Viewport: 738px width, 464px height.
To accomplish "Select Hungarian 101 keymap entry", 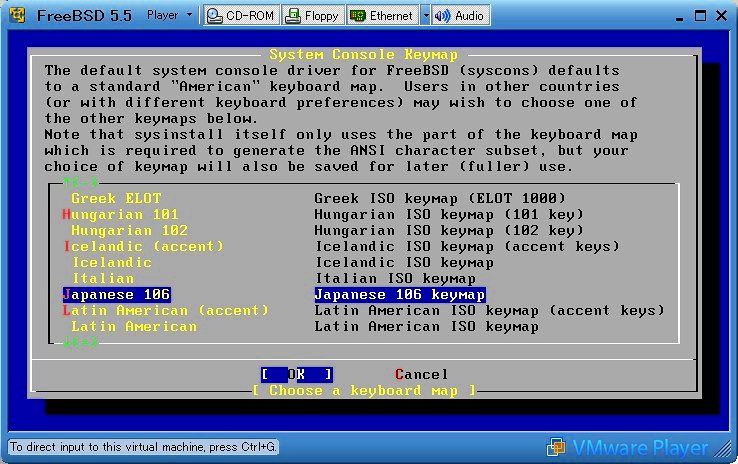I will coord(120,214).
